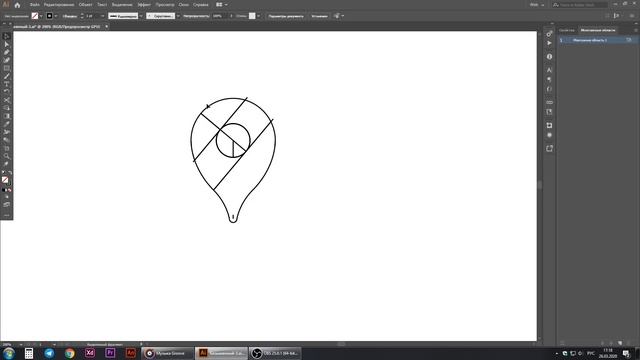Viewport: 640px width, 360px height.
Task: Click the vertical canvas scrollbar
Action: click(540, 185)
